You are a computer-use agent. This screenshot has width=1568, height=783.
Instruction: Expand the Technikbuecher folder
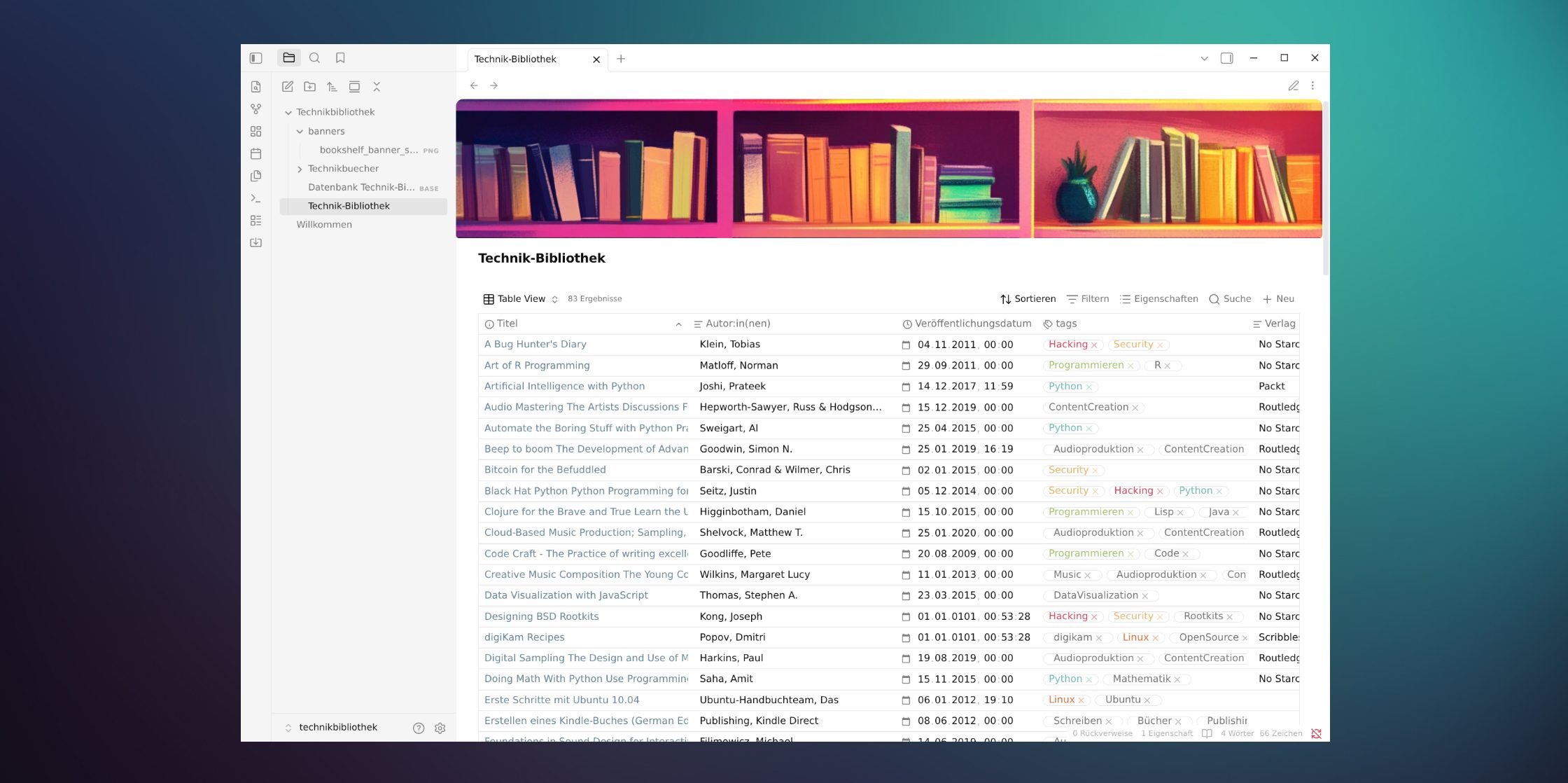tap(300, 169)
